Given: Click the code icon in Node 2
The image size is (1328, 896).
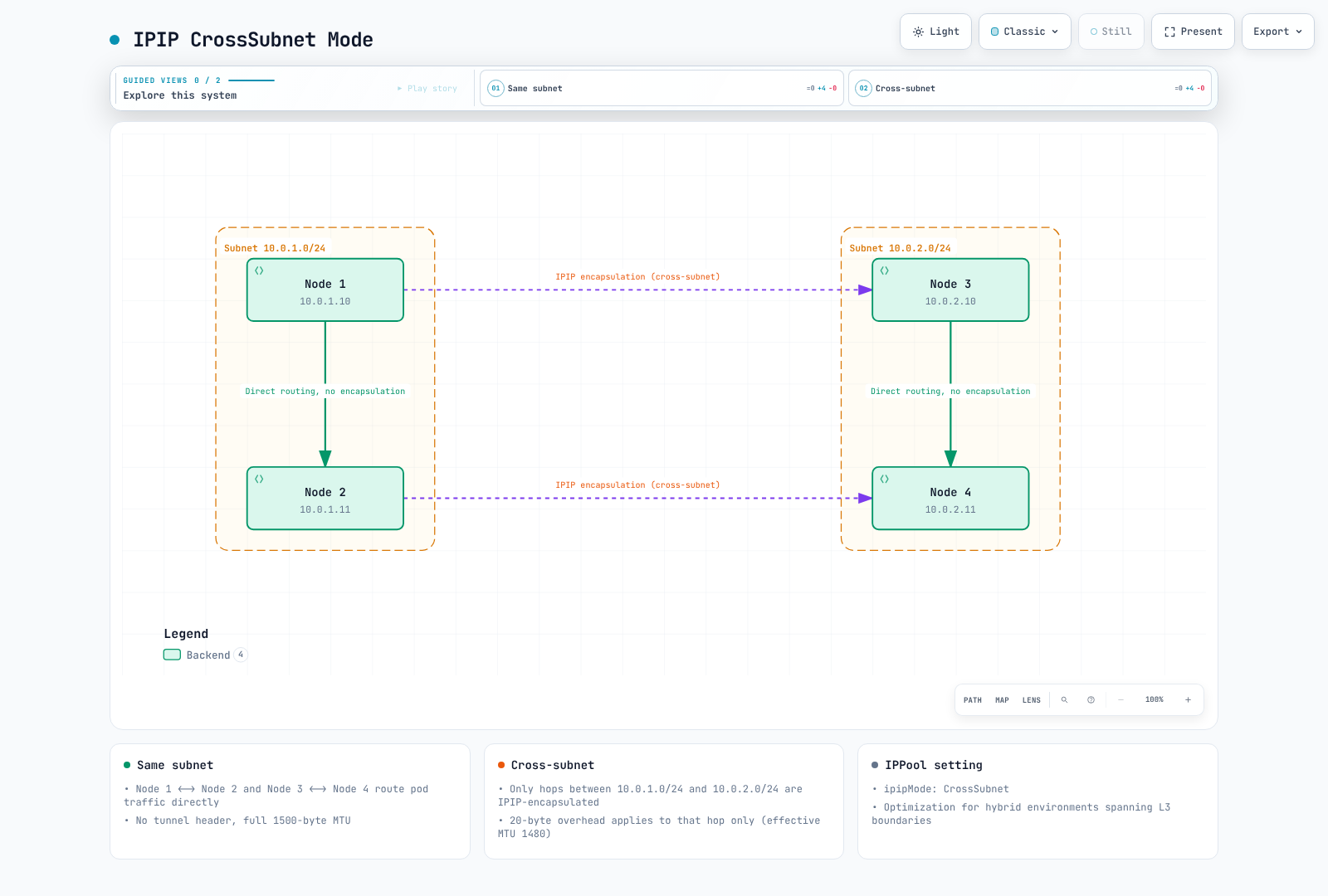Looking at the screenshot, I should pyautogui.click(x=259, y=479).
